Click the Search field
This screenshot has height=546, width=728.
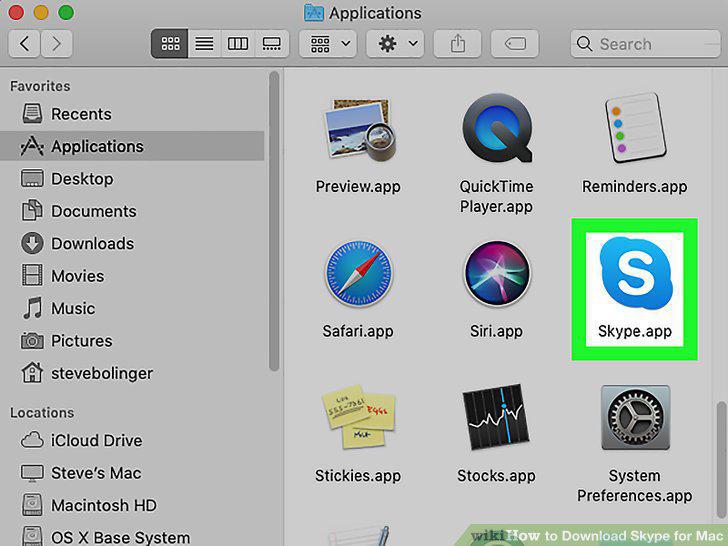click(645, 44)
